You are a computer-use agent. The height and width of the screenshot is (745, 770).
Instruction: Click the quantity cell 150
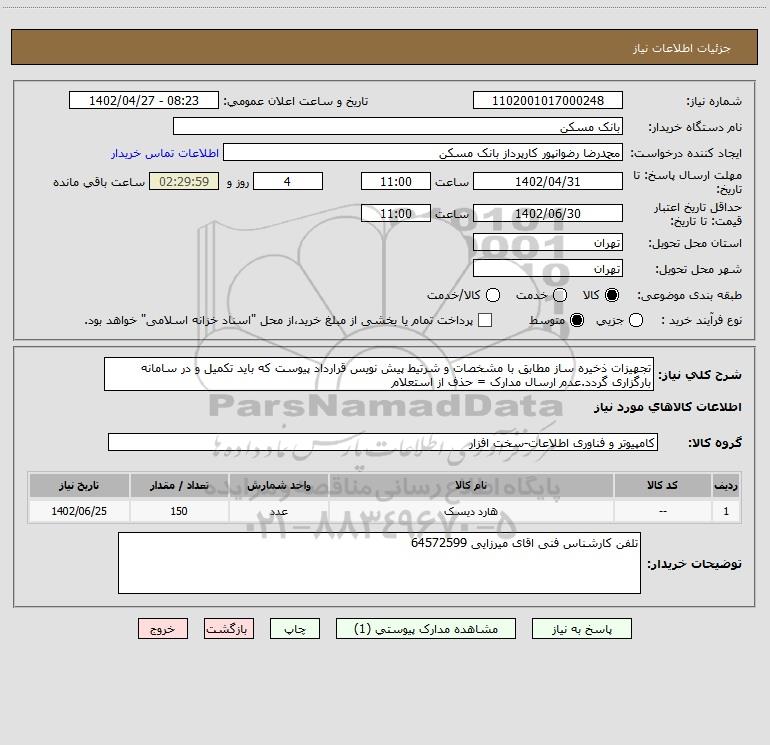(179, 511)
